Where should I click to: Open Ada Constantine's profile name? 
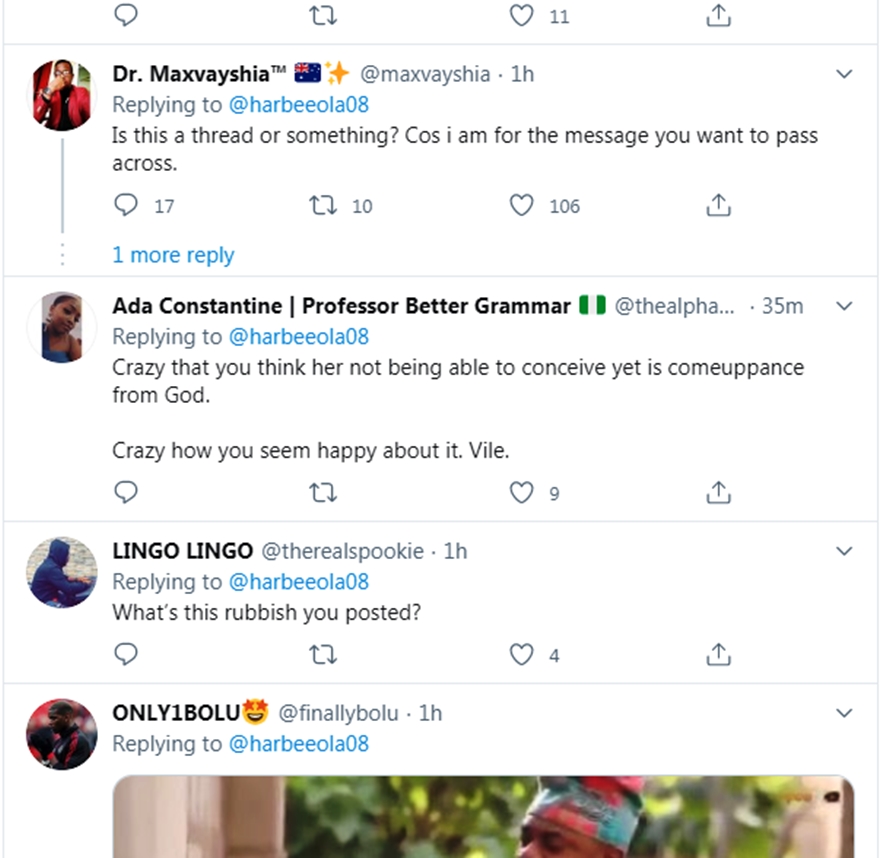[x=340, y=306]
